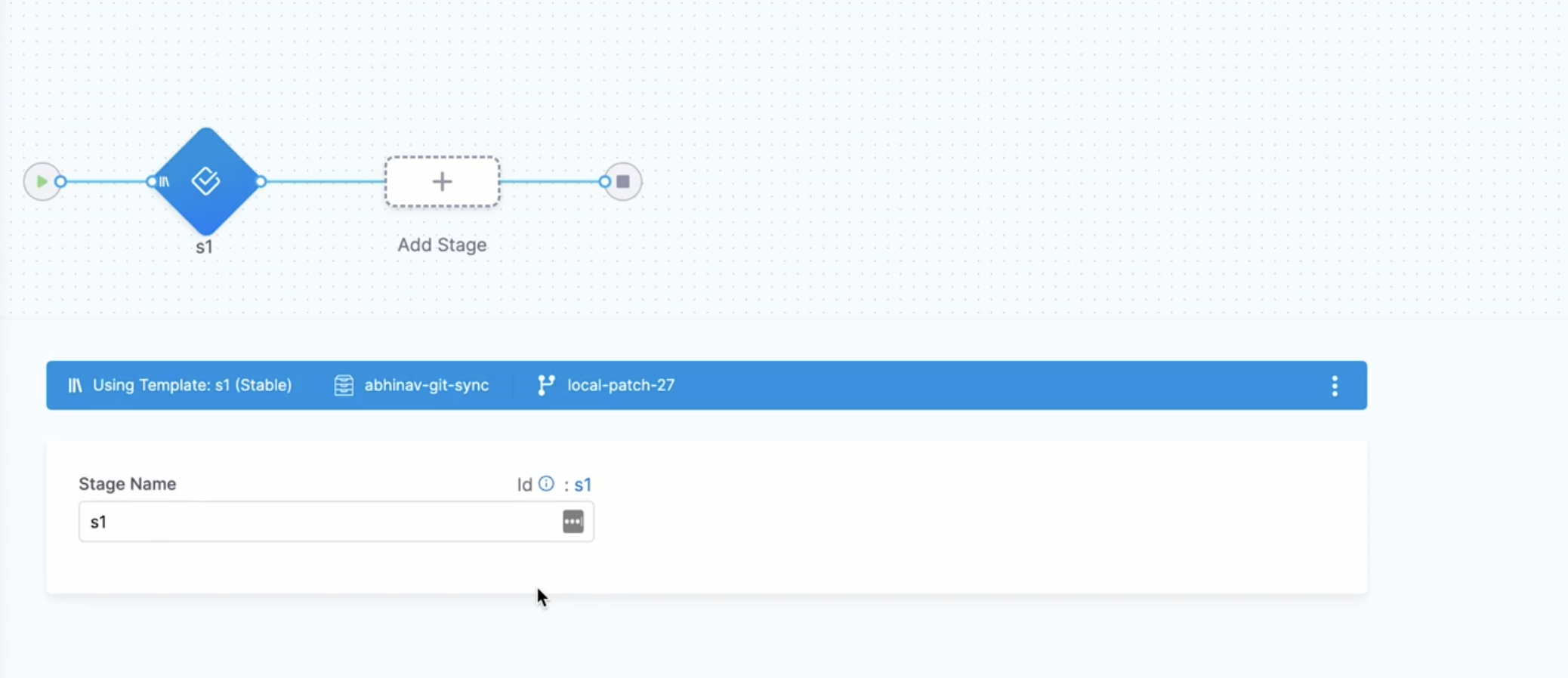Click the s1 label under the stage
The height and width of the screenshot is (678, 1568).
point(204,248)
